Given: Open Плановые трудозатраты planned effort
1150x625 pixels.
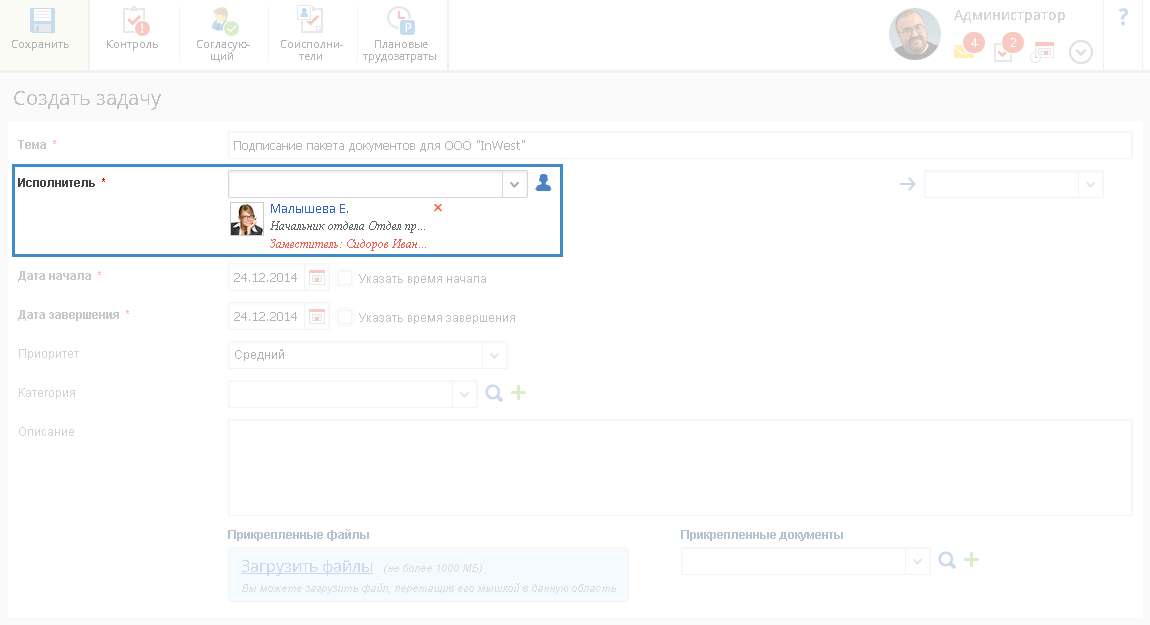Looking at the screenshot, I should (x=401, y=24).
